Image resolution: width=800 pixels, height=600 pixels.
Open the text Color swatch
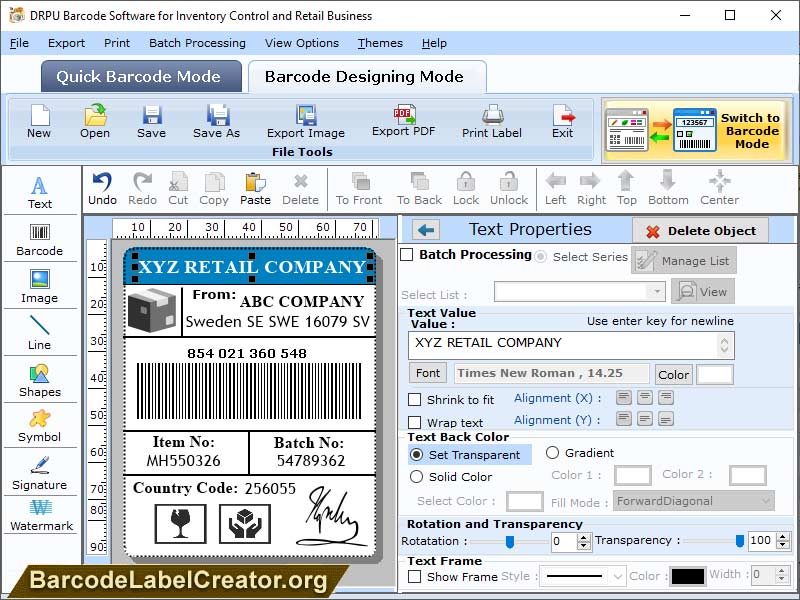tap(713, 372)
